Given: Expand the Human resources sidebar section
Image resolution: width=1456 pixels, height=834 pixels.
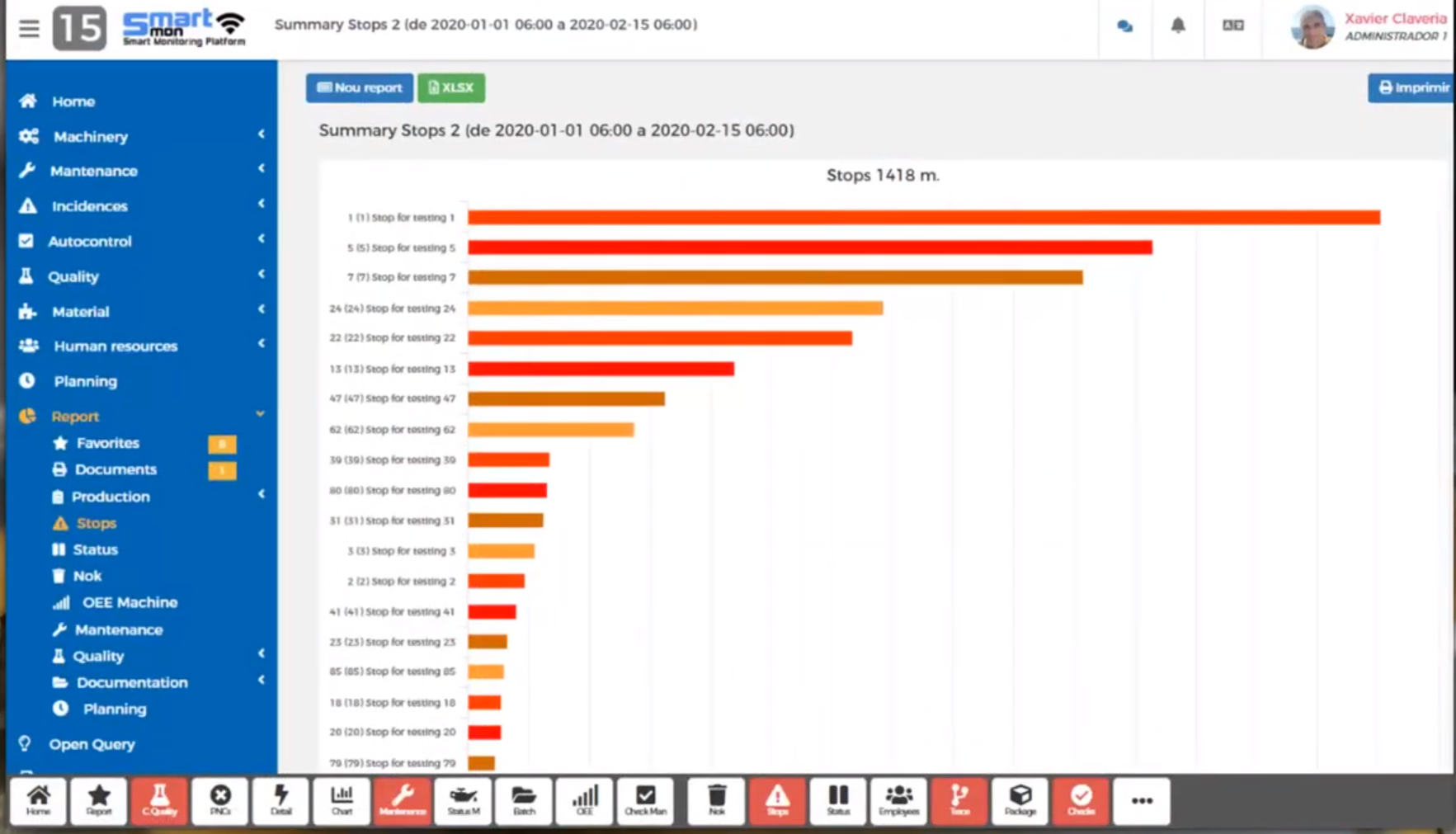Looking at the screenshot, I should 115,346.
